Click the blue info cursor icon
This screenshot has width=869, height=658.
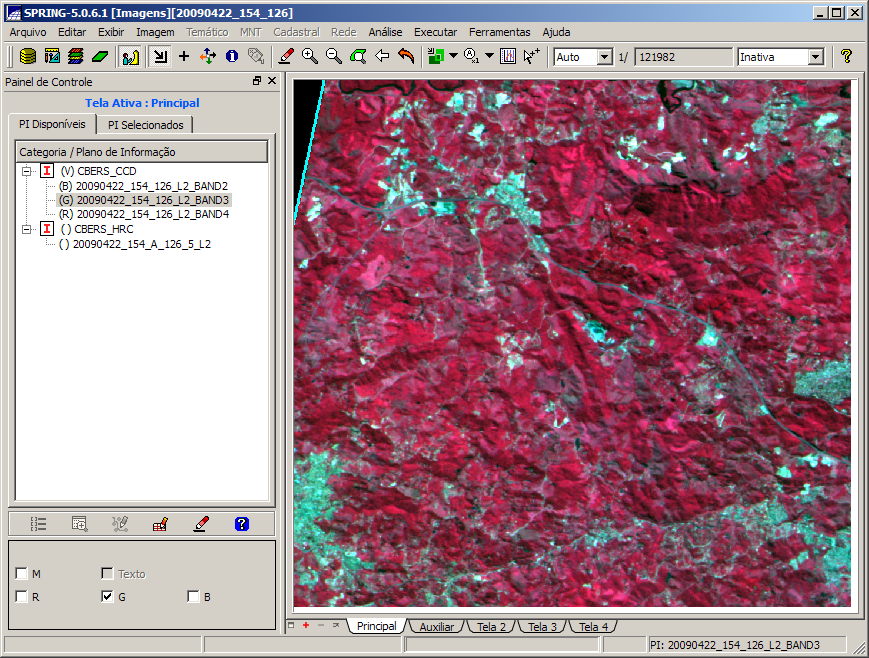tap(231, 57)
